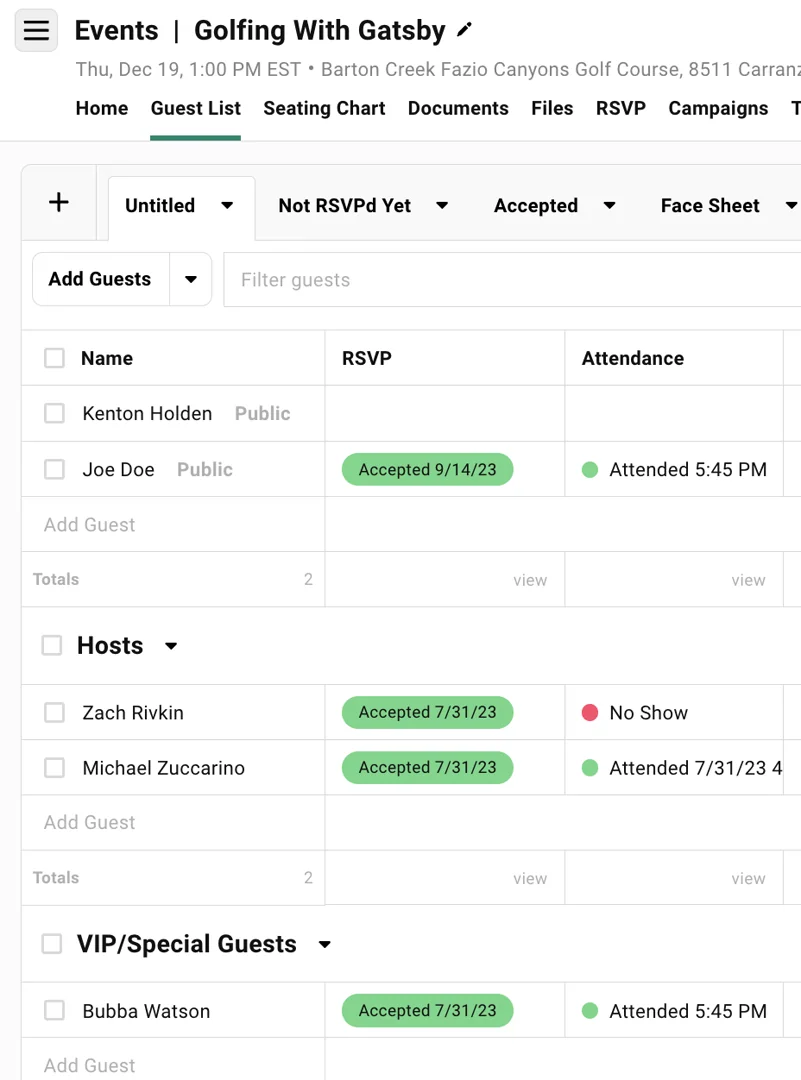Select the Accepted view tab

pos(536,205)
